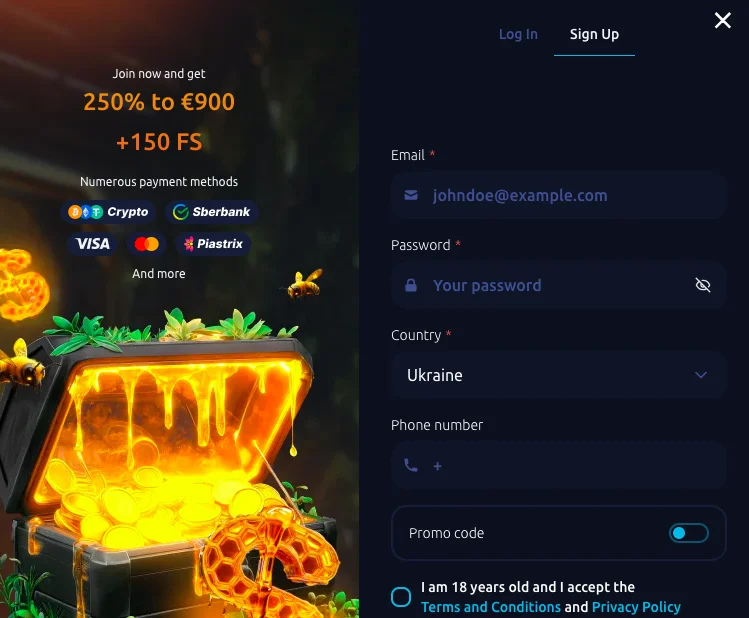Close the sign up dialog
This screenshot has height=618, width=749.
[723, 21]
